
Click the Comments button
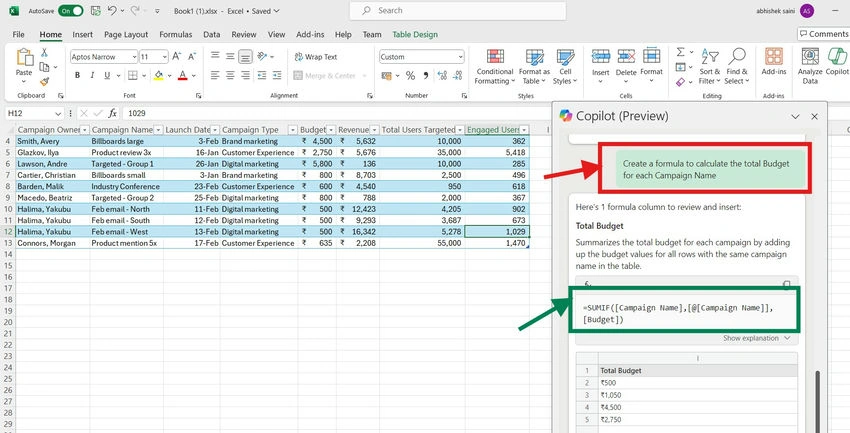(823, 34)
